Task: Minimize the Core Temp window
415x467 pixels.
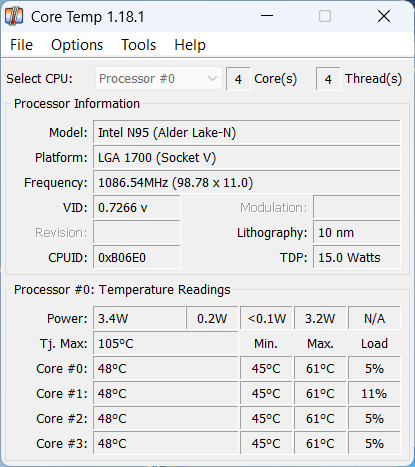Action: 267,16
